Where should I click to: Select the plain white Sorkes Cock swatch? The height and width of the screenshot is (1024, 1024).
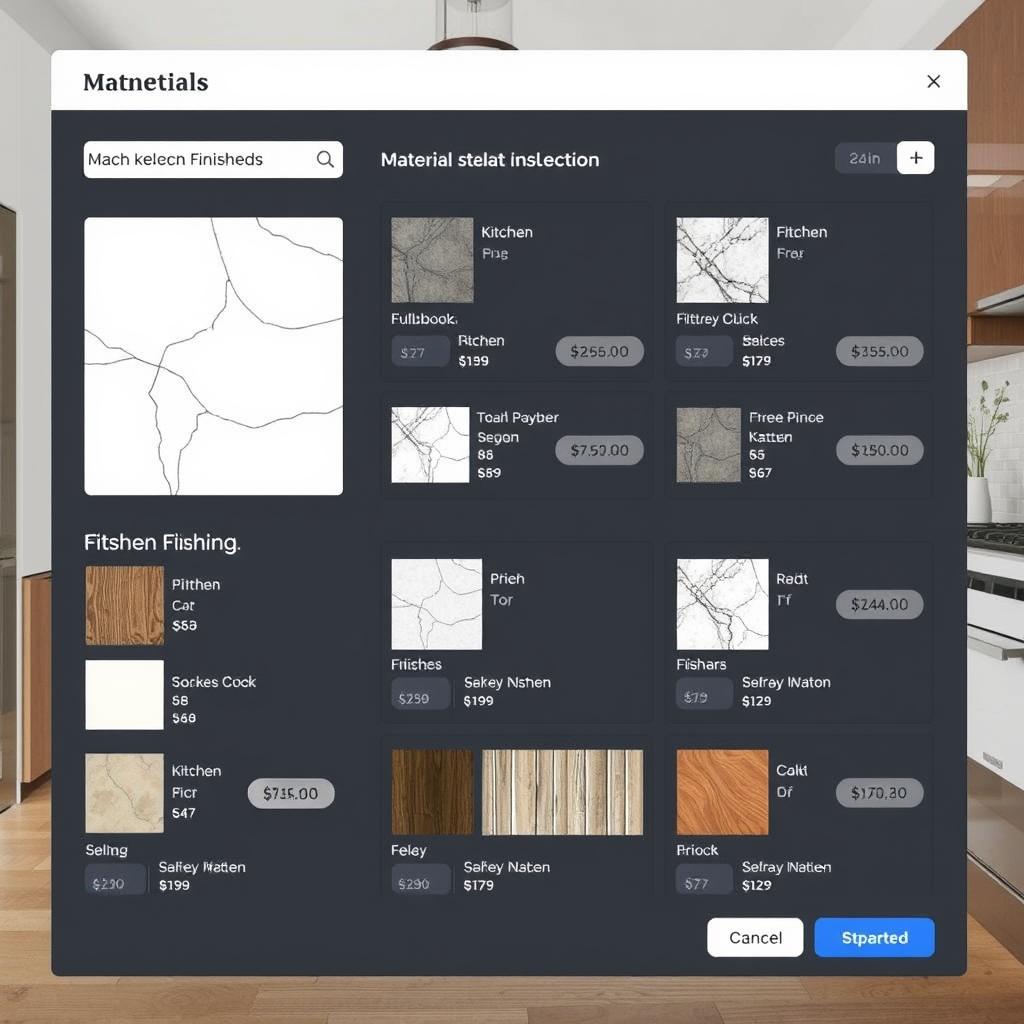pyautogui.click(x=124, y=695)
